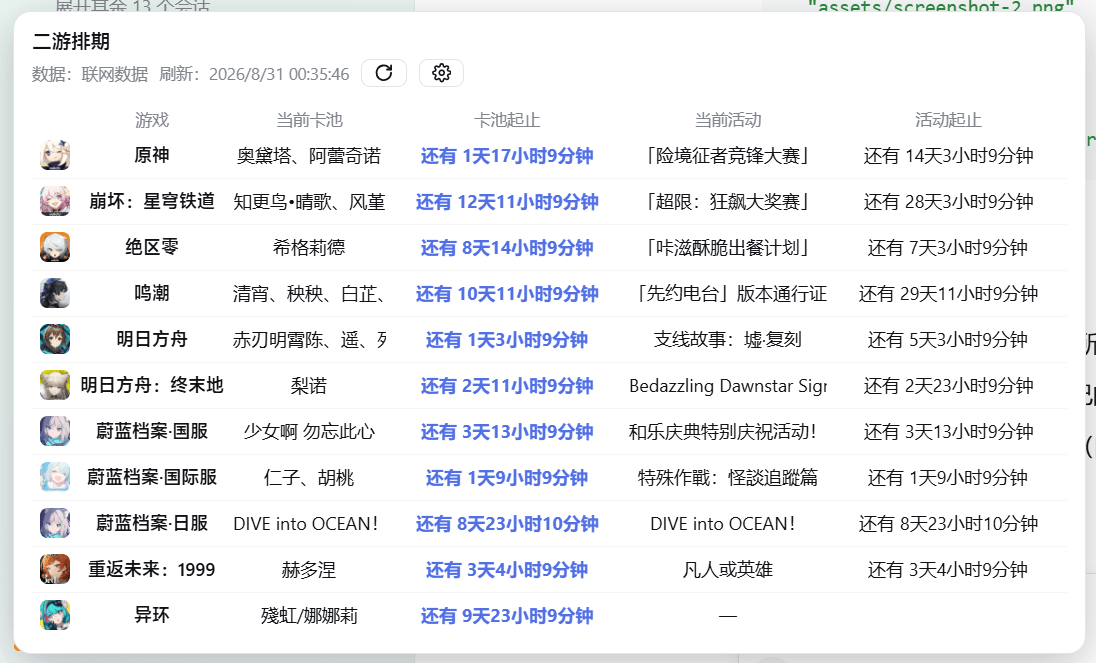The width and height of the screenshot is (1096, 663).
Task: Click the 刷新 timestamp 2026/8/31 00:35:46
Action: (x=279, y=74)
